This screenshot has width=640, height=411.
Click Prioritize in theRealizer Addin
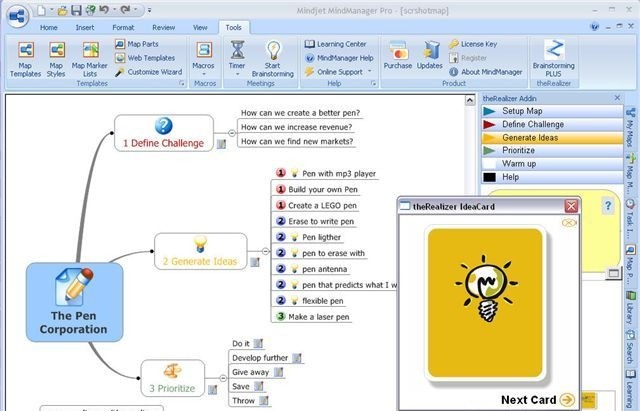[552, 150]
